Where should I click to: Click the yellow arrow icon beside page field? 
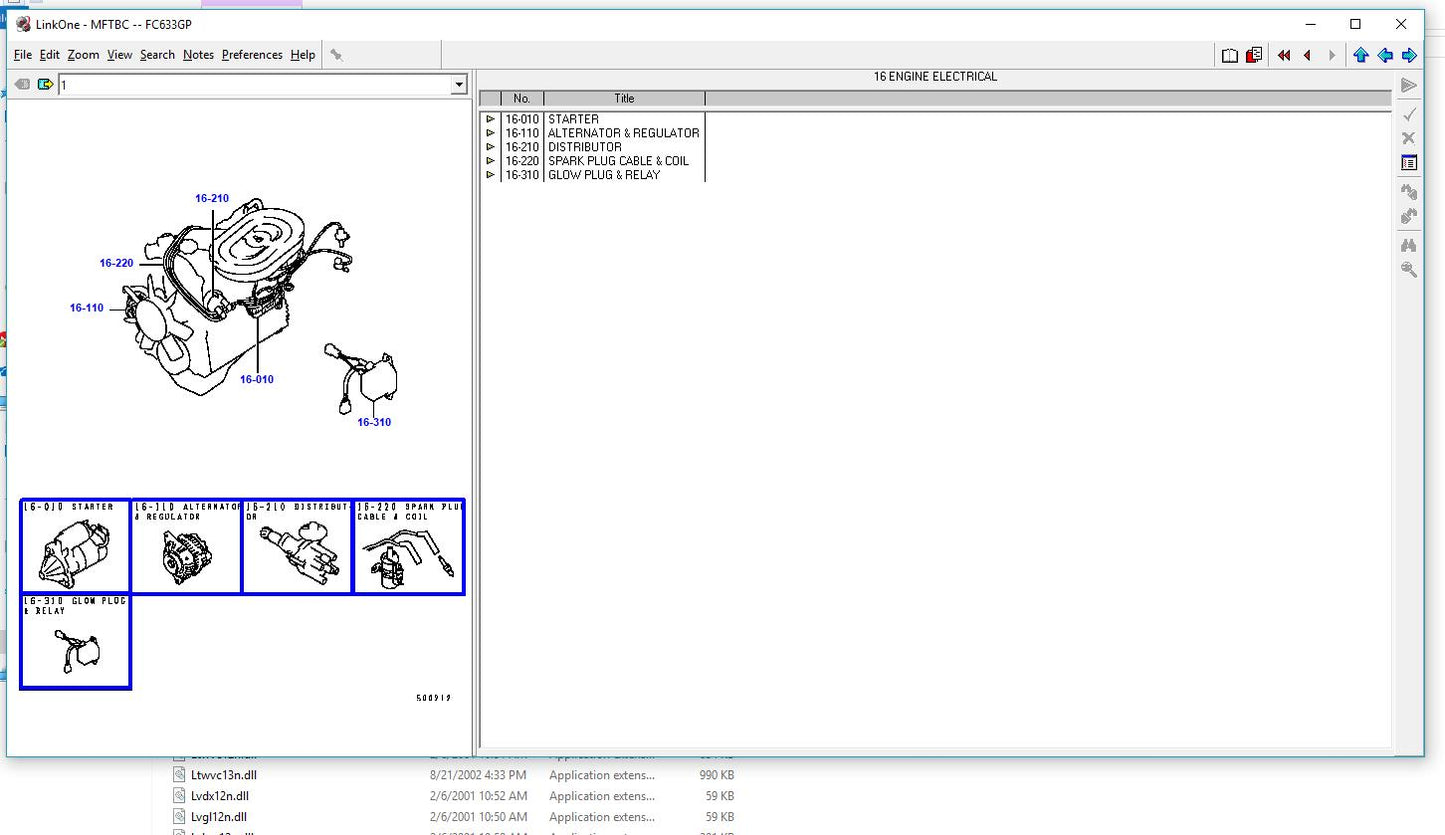tap(45, 85)
